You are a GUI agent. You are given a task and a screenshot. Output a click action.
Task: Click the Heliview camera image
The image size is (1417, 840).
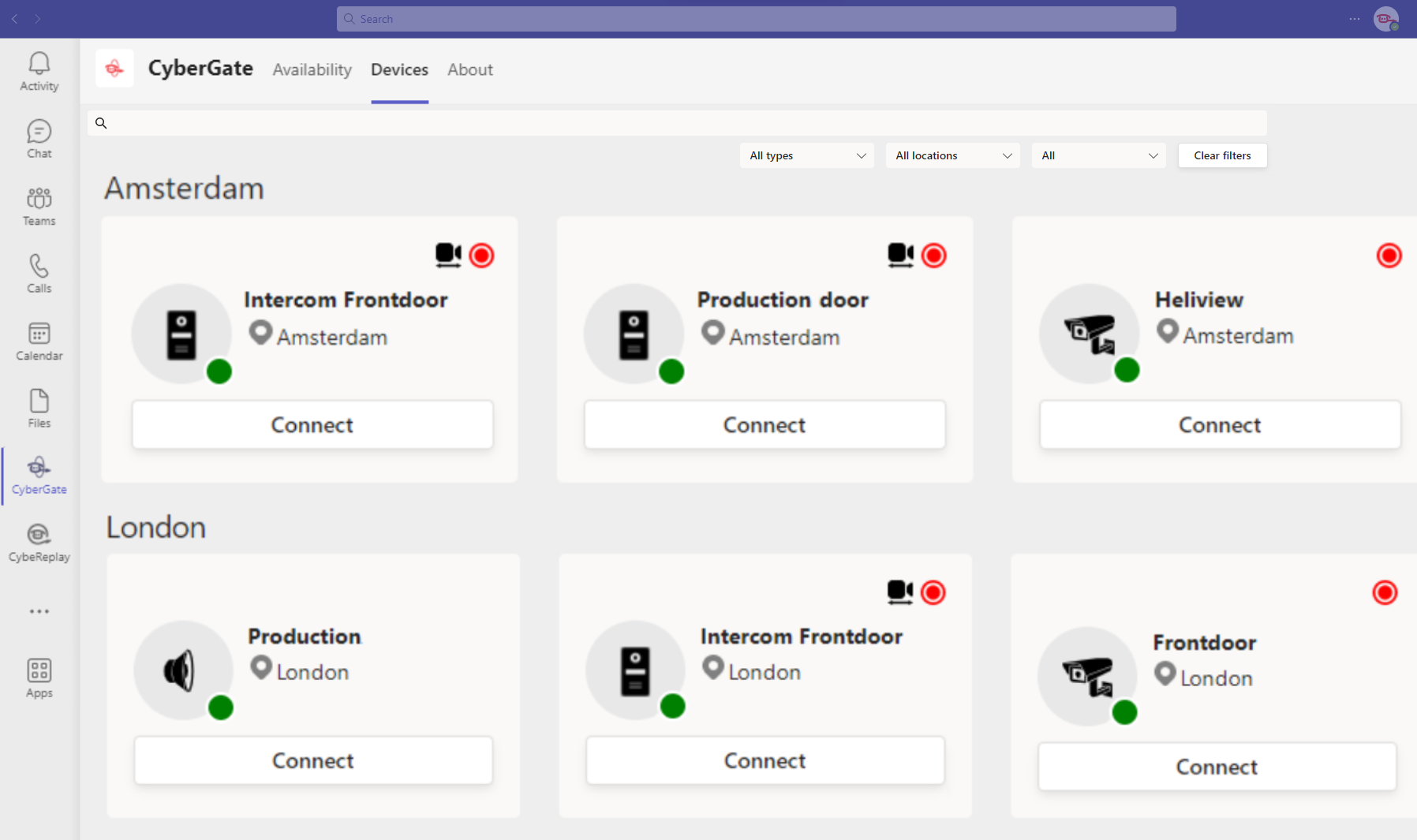click(1090, 334)
